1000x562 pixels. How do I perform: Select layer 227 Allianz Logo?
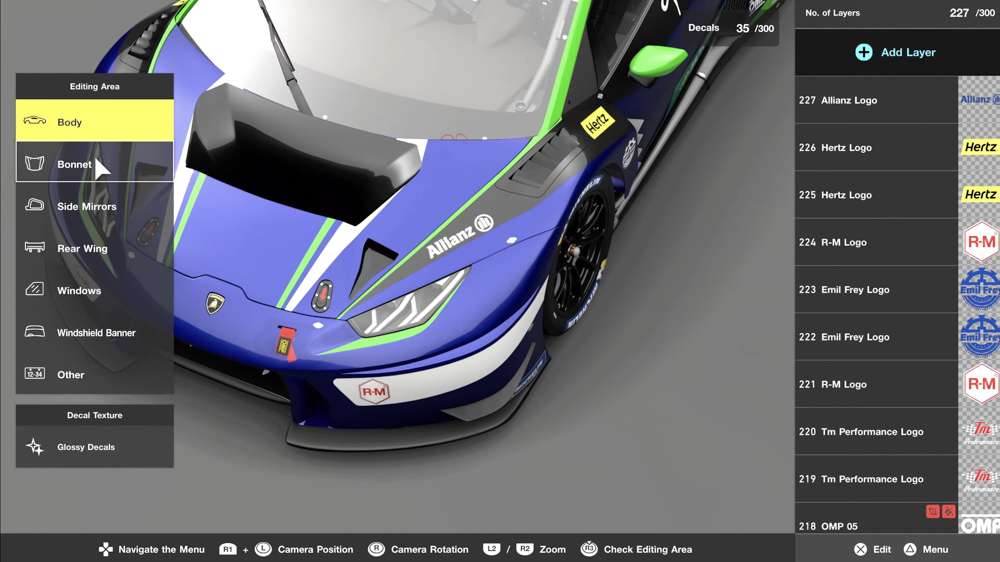coord(876,100)
